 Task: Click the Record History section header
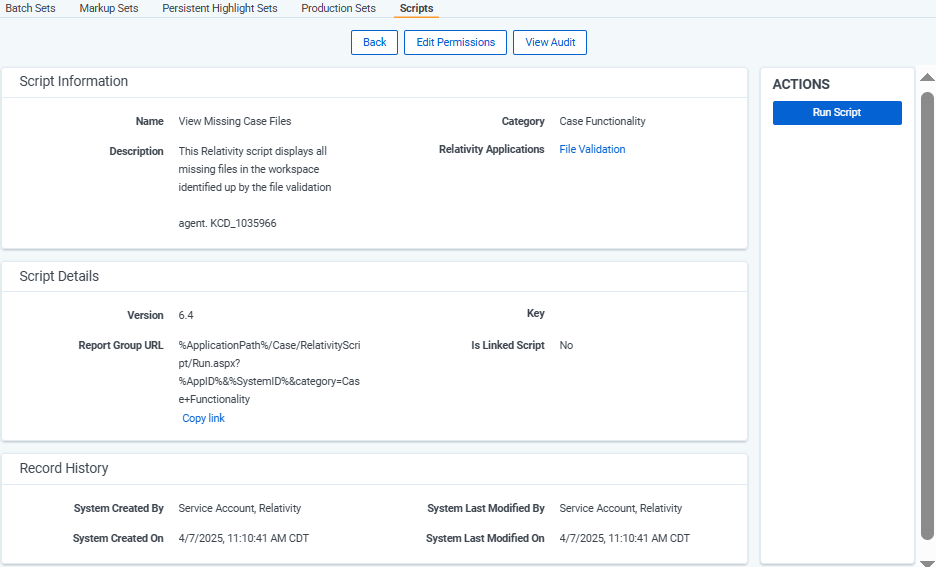[x=64, y=469]
